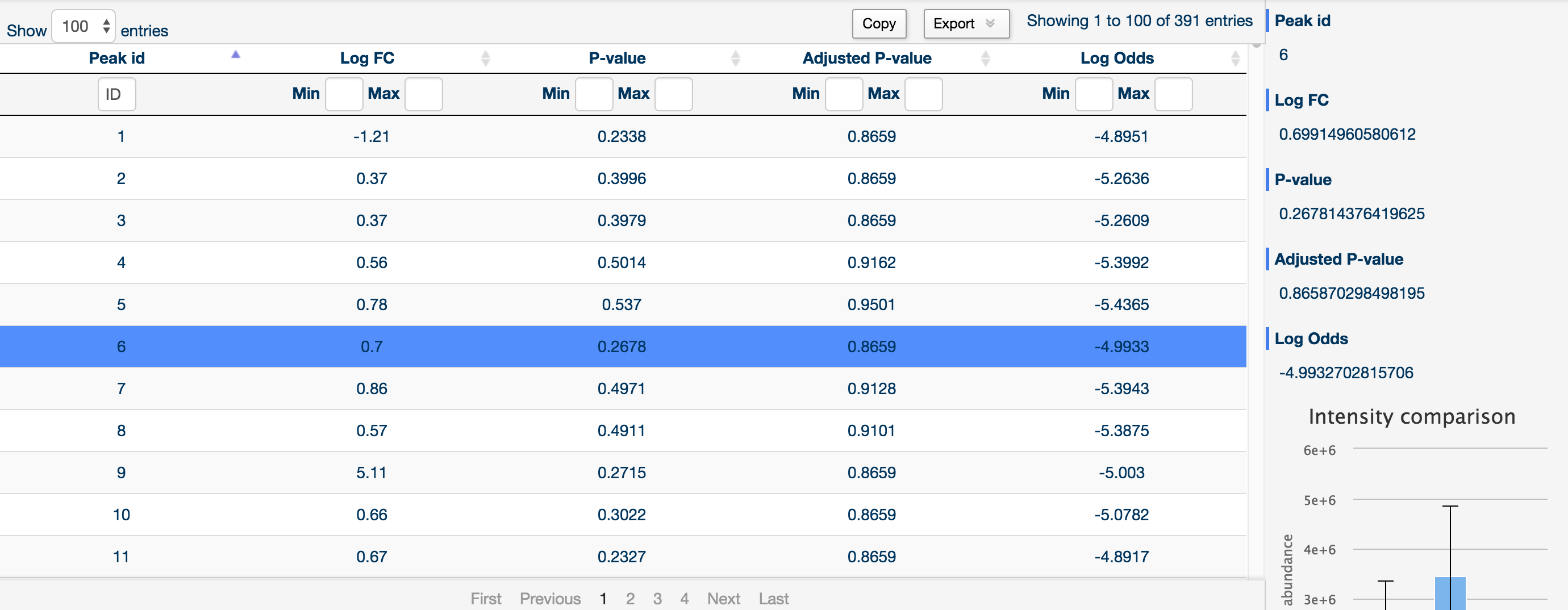Viewport: 1568px width, 610px height.
Task: Go to Previous page link
Action: [551, 599]
